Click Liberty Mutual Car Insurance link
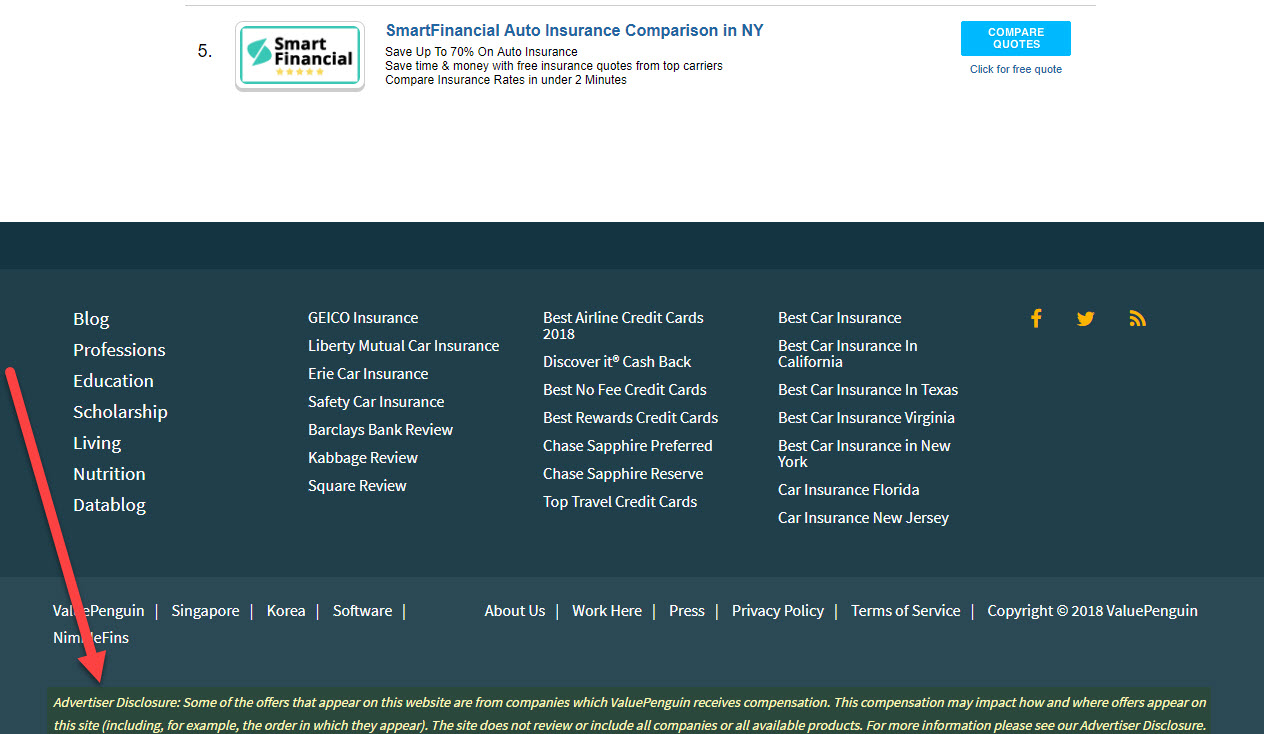This screenshot has height=734, width=1264. coord(403,346)
